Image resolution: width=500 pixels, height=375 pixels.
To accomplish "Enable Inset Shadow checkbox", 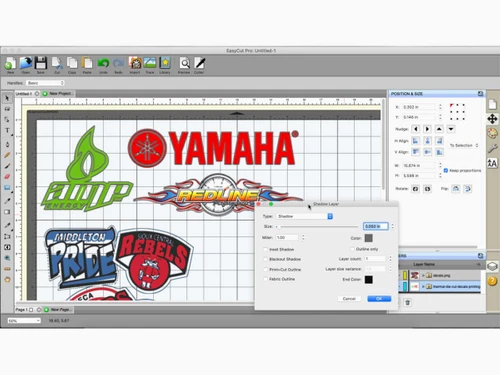I will point(266,249).
